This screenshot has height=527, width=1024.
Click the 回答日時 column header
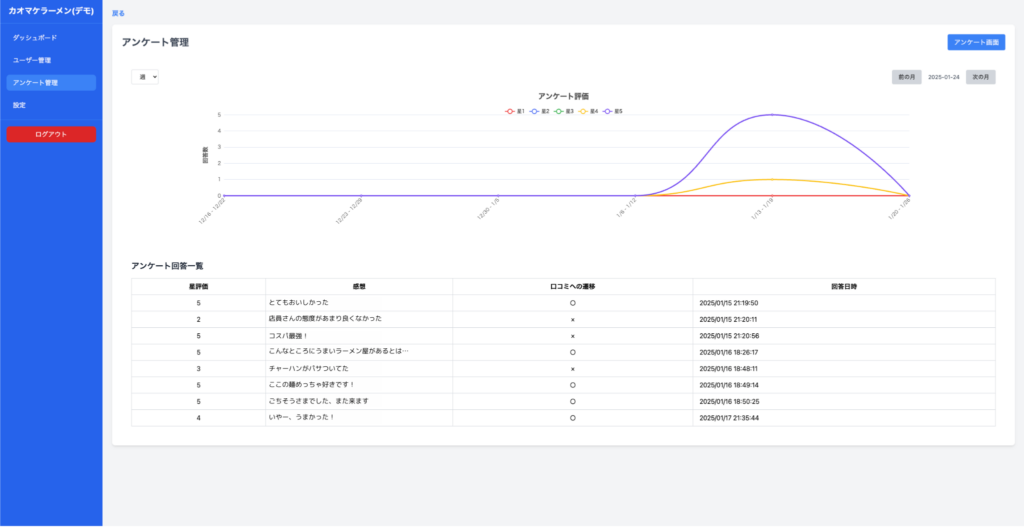[843, 286]
